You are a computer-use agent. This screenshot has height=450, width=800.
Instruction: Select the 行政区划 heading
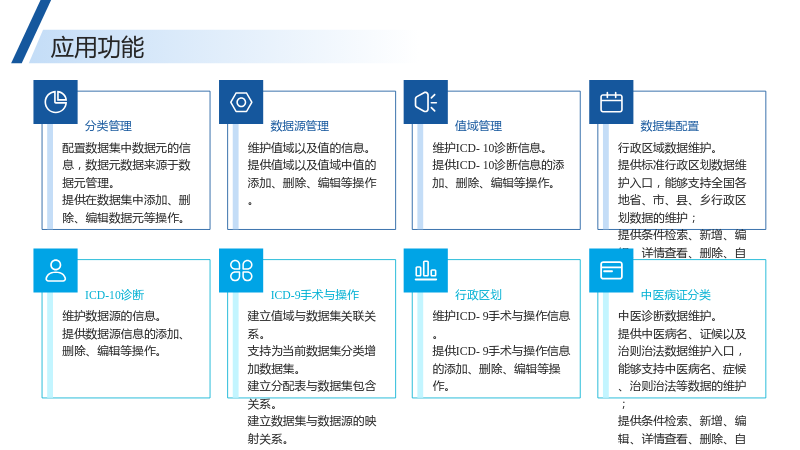[478, 295]
